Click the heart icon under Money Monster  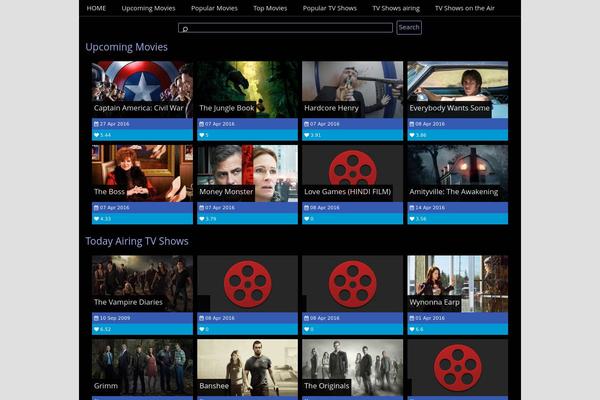click(201, 219)
